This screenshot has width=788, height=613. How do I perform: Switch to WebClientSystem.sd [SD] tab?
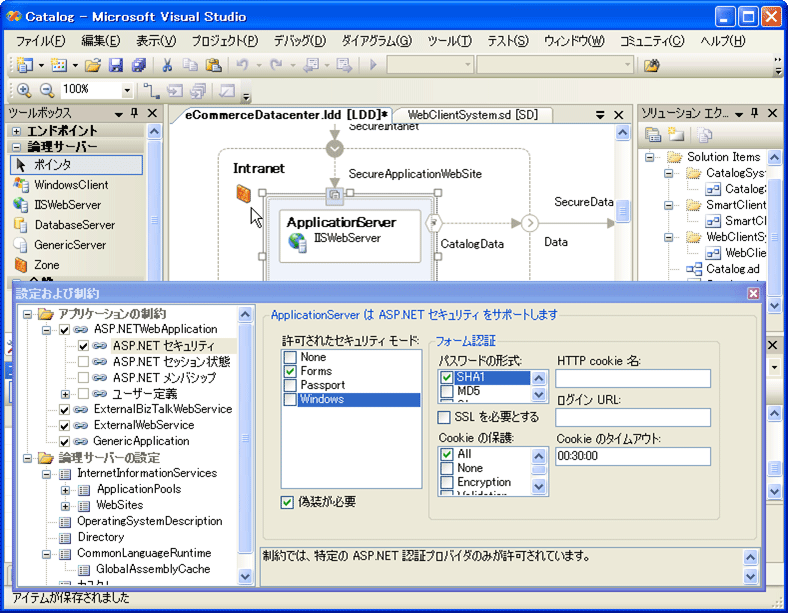472,115
